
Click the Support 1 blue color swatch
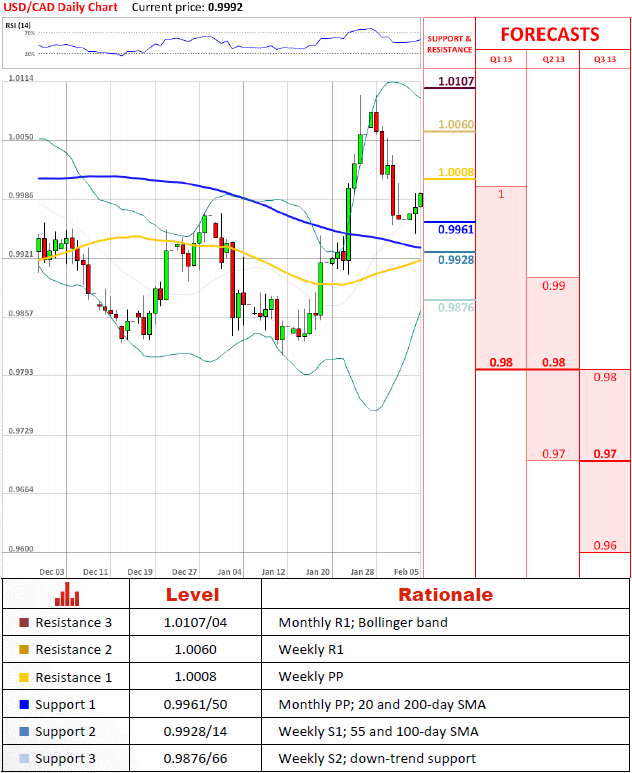24,704
